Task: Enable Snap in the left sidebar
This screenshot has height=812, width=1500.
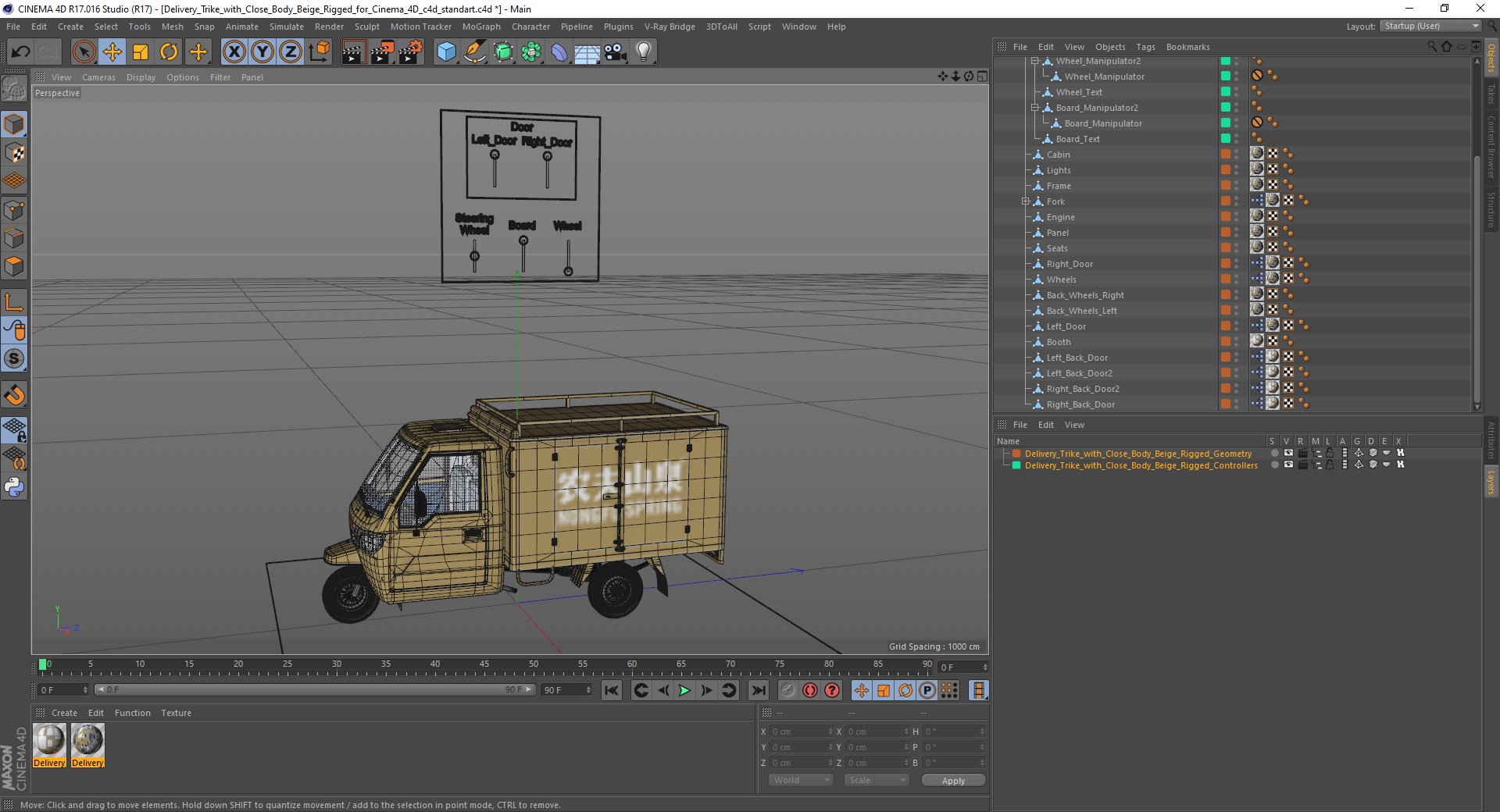Action: pyautogui.click(x=14, y=358)
